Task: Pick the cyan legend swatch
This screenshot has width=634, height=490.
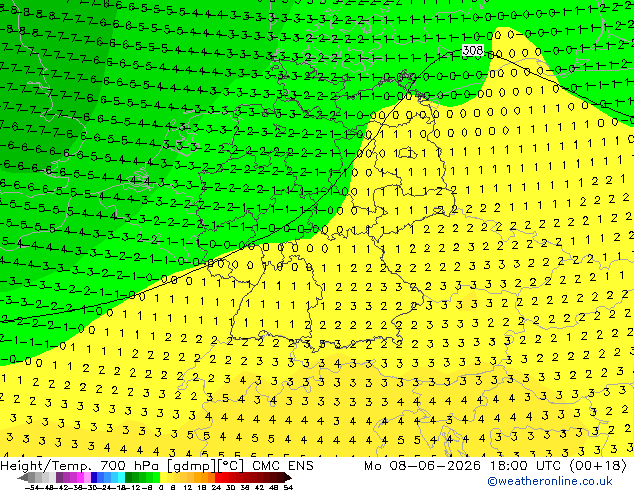Action: click(121, 477)
